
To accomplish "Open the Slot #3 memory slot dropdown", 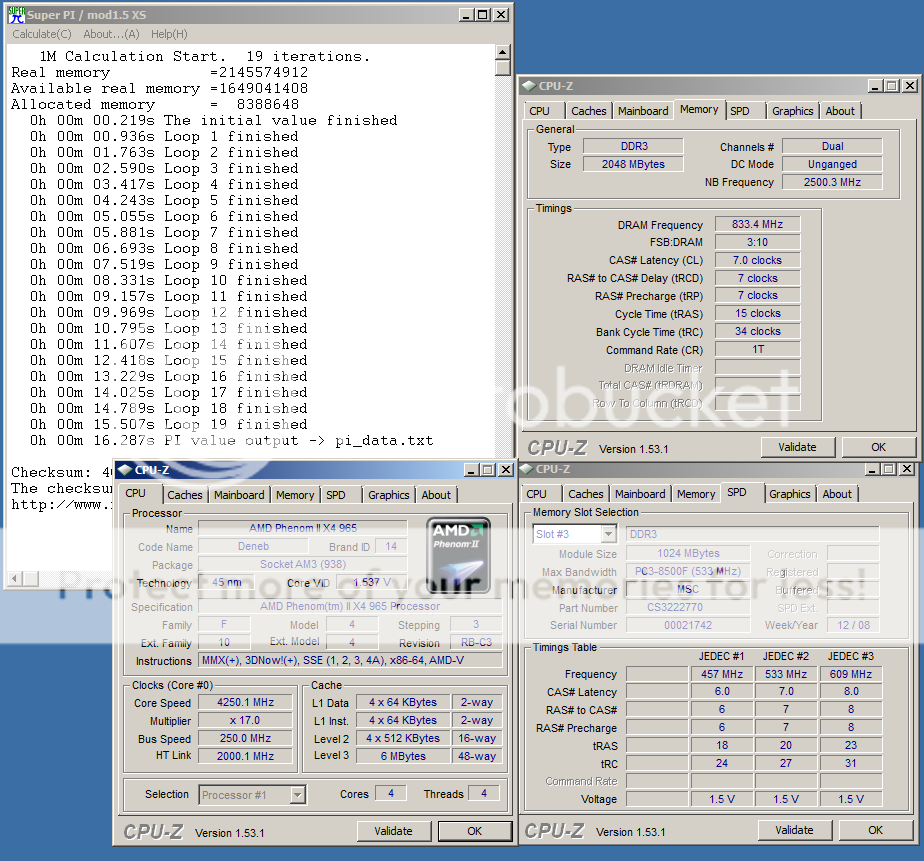I will click(x=608, y=535).
